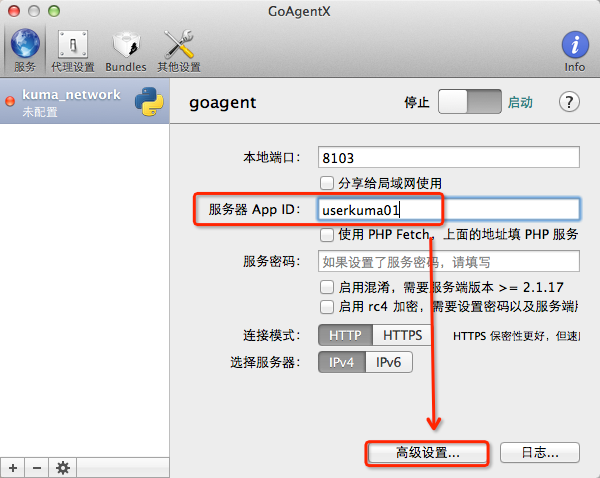
Task: Click the minus icon to remove service
Action: point(37,467)
